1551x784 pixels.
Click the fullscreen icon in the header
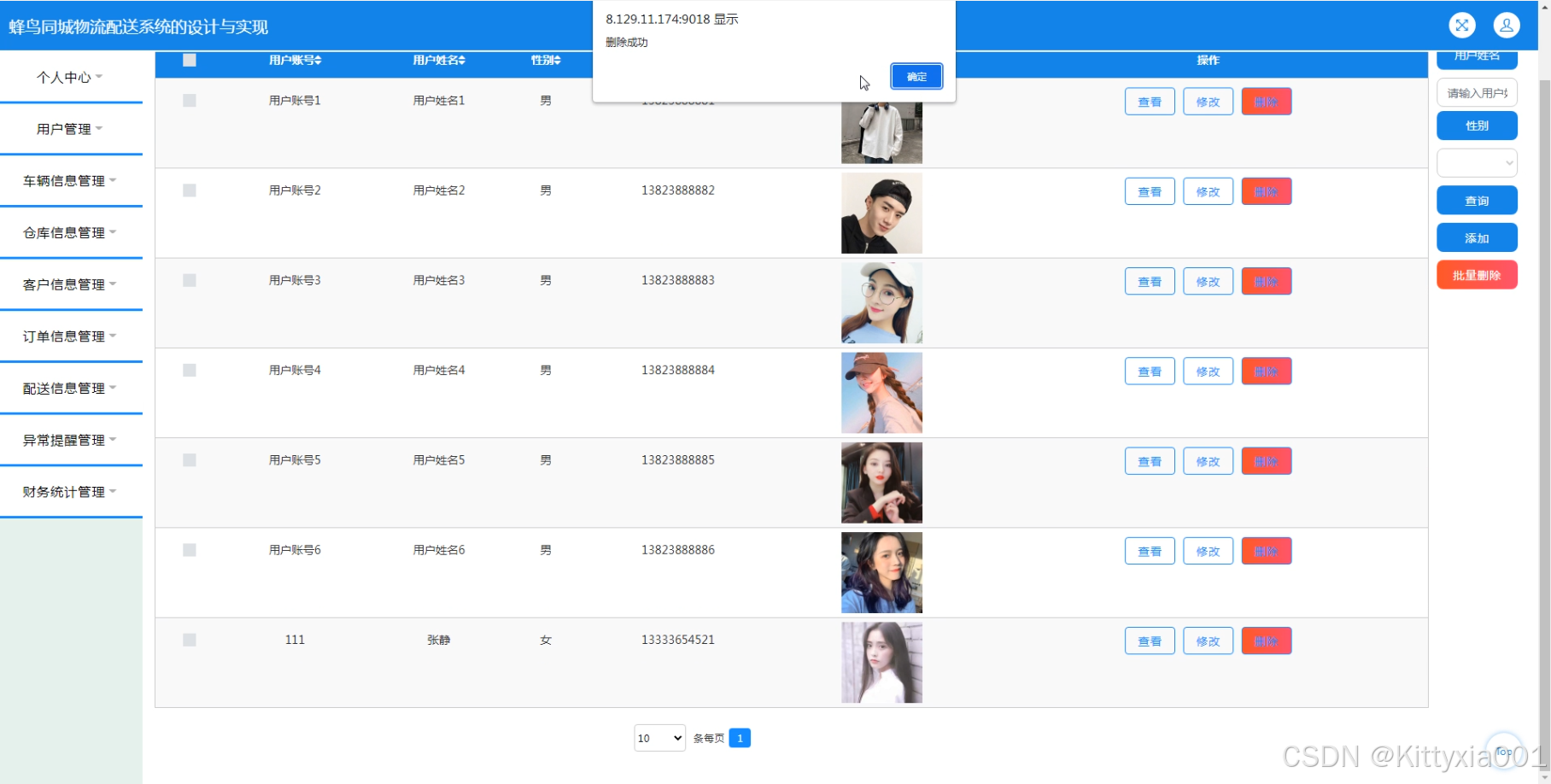1461,26
